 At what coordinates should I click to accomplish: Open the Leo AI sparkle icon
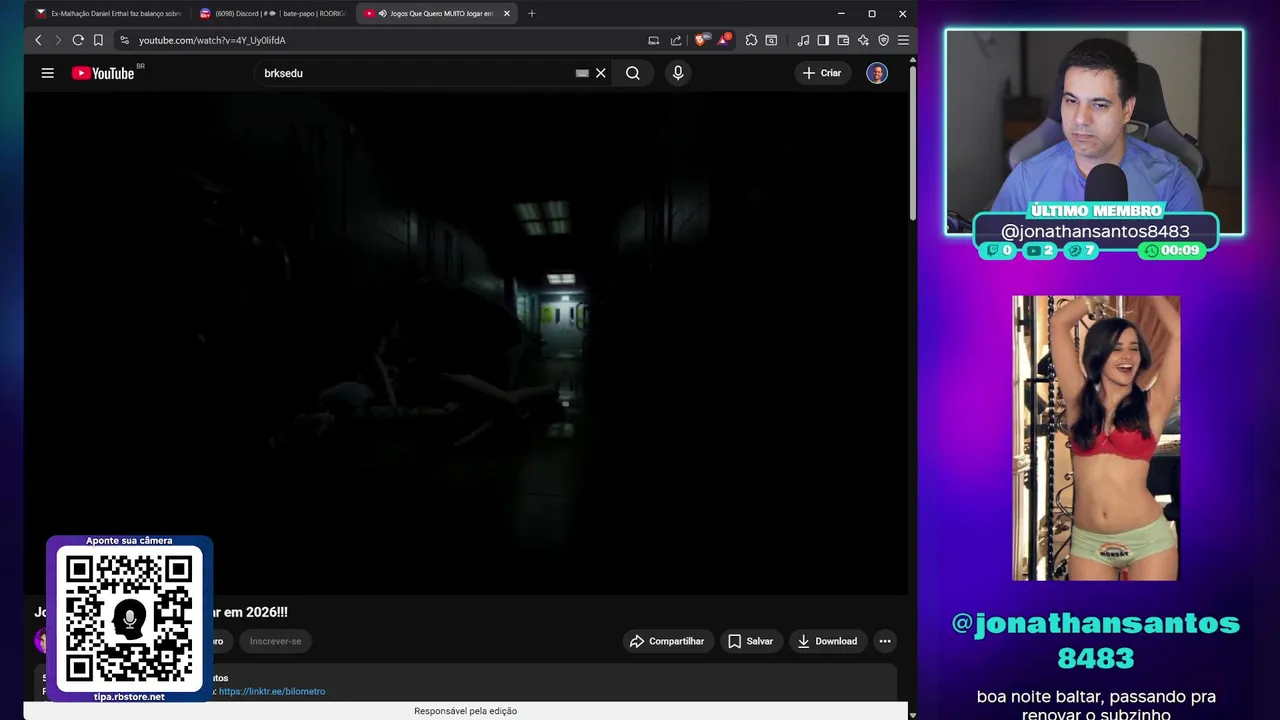click(863, 40)
